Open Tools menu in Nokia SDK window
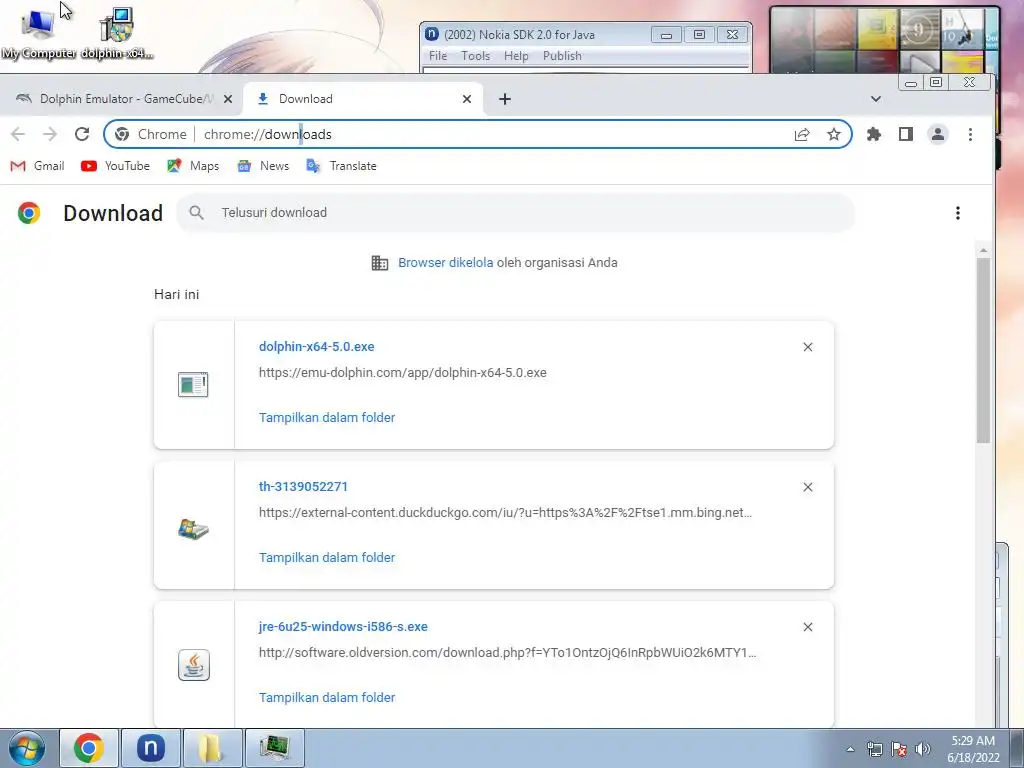This screenshot has width=1024, height=768. (x=475, y=56)
